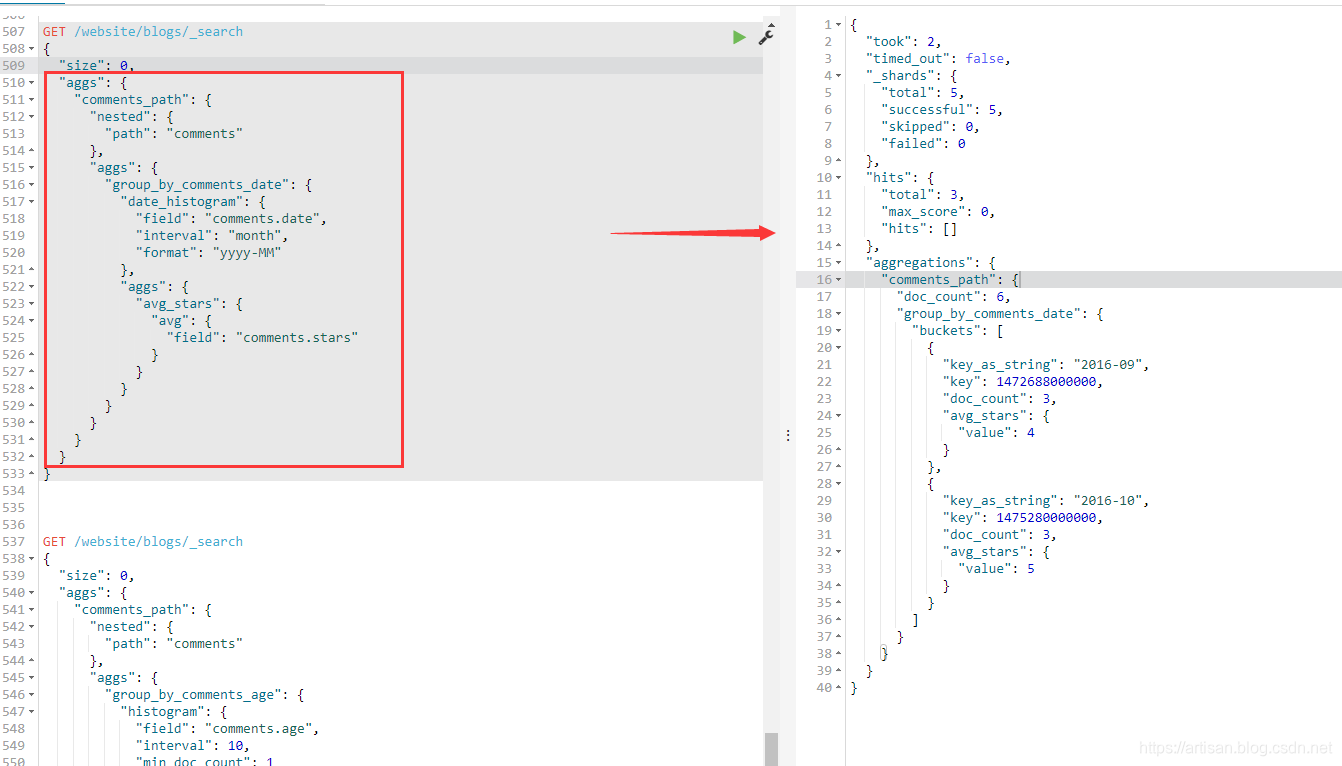Click "value": 5 in the response

997,568
